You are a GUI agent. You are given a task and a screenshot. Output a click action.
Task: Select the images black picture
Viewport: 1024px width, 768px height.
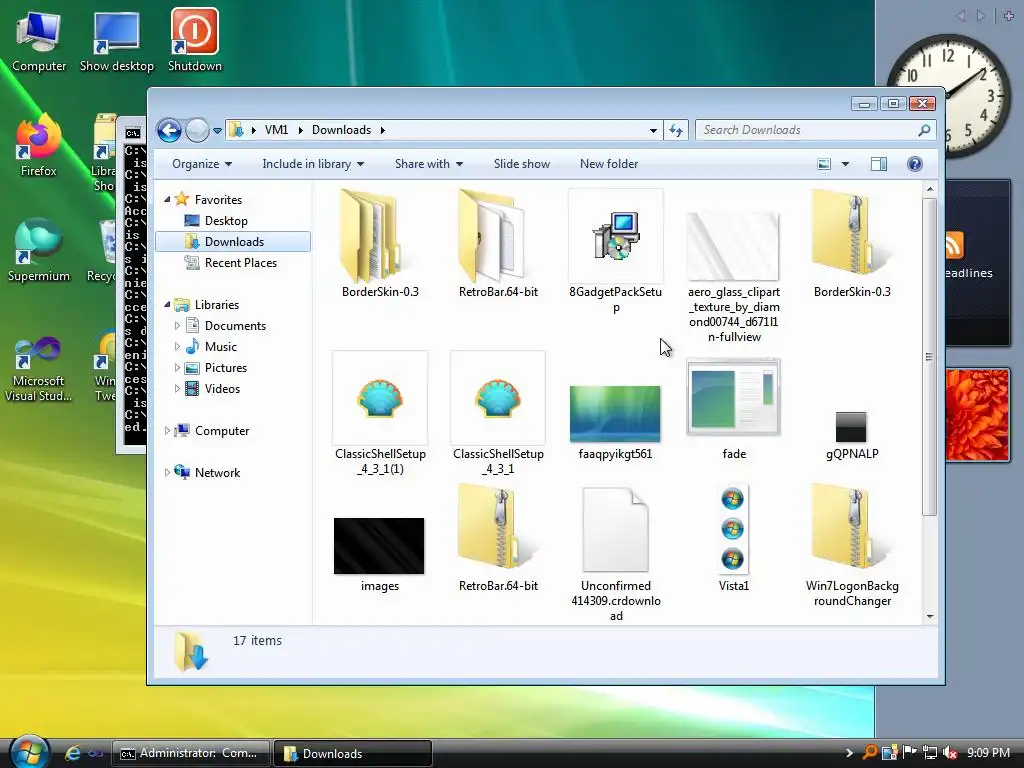coord(379,555)
